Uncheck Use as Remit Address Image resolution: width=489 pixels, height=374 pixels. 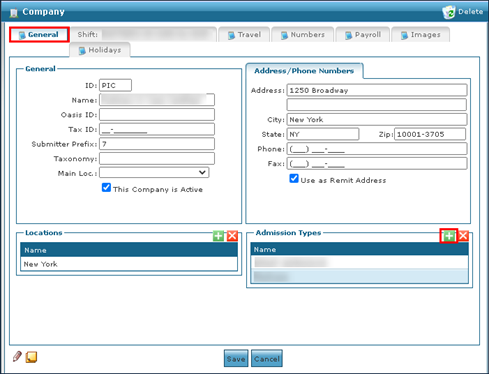click(294, 178)
